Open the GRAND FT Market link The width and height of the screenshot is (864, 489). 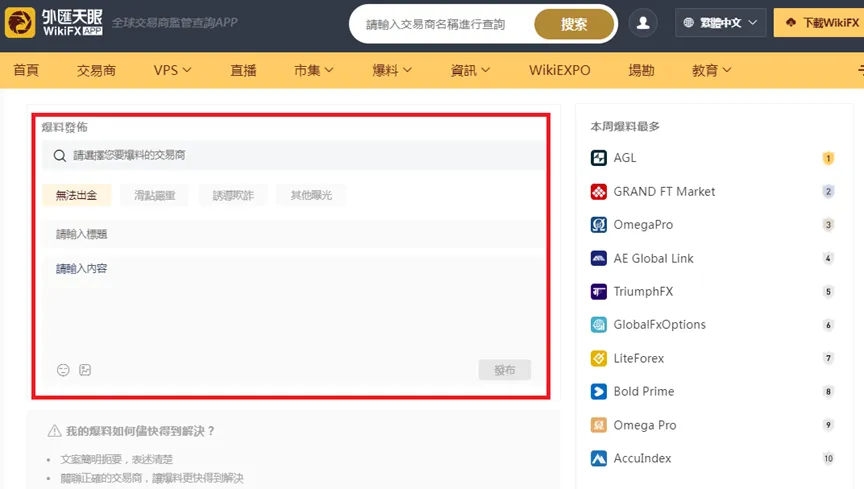coord(665,192)
